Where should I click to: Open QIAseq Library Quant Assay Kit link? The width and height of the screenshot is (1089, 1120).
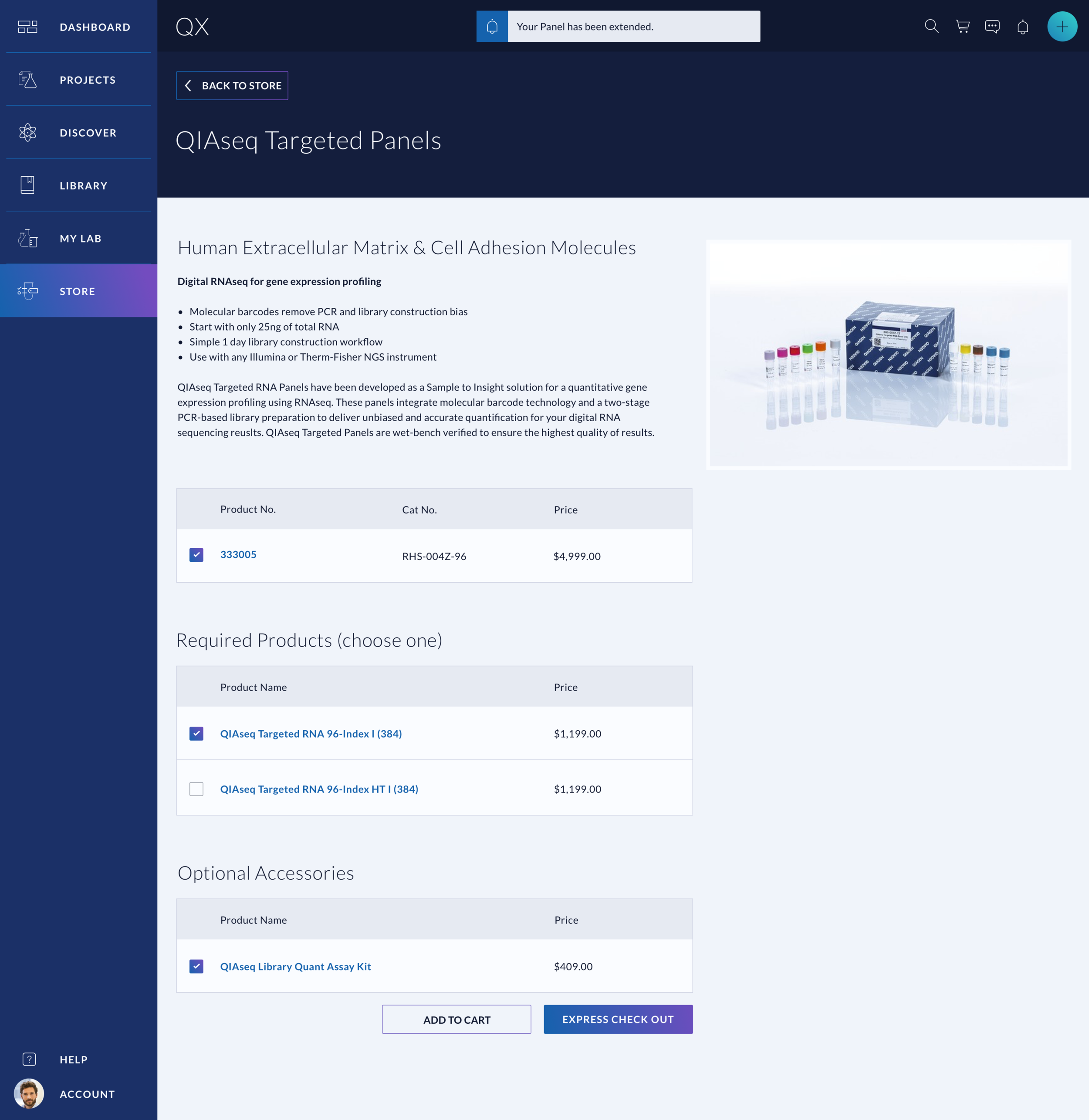(x=295, y=966)
